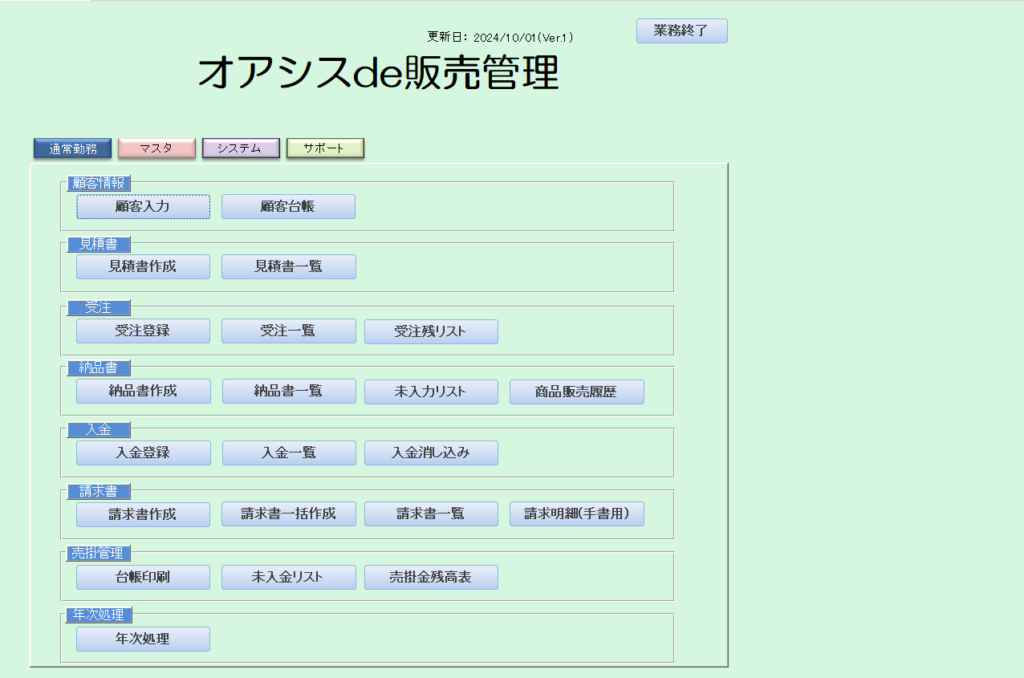The image size is (1024, 678).
Task: Click 納品書作成 button
Action: pos(143,391)
